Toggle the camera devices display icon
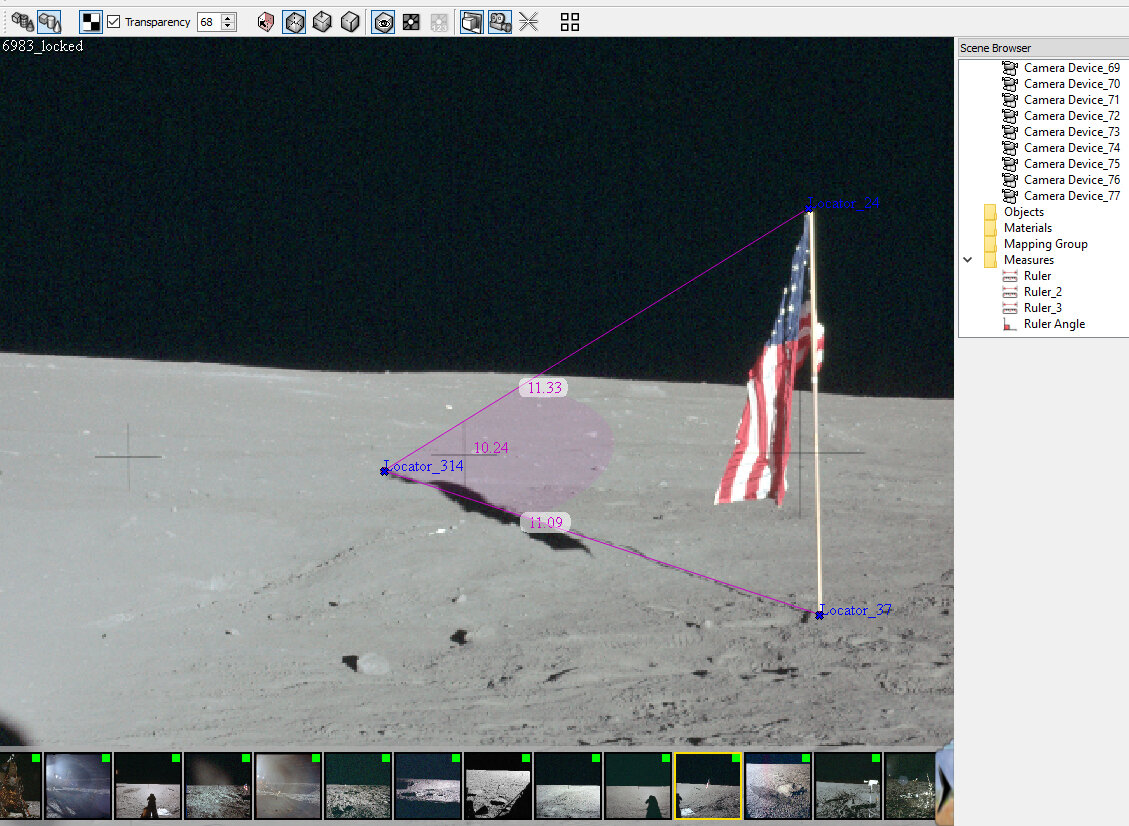Image resolution: width=1129 pixels, height=826 pixels. (500, 22)
